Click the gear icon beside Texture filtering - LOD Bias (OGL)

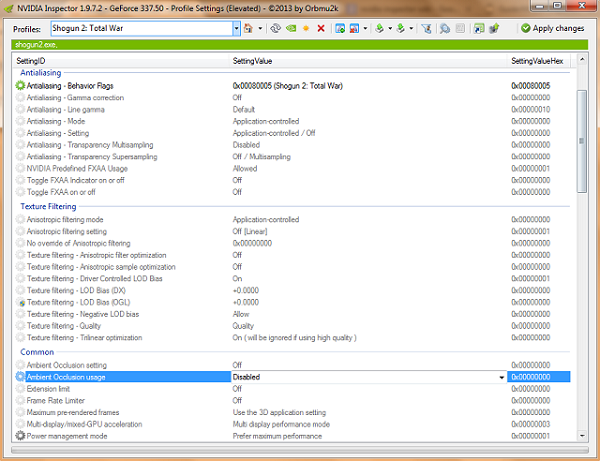pyautogui.click(x=20, y=302)
